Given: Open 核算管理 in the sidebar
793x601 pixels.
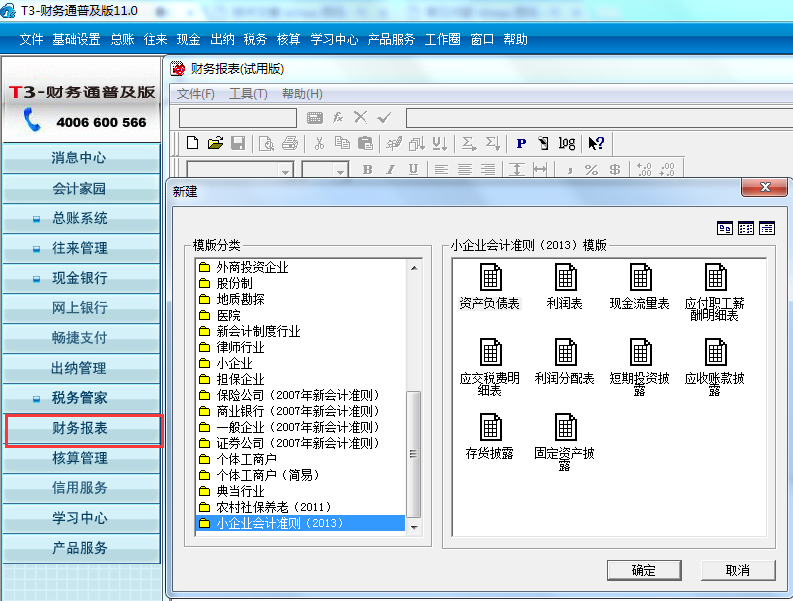Looking at the screenshot, I should [80, 458].
